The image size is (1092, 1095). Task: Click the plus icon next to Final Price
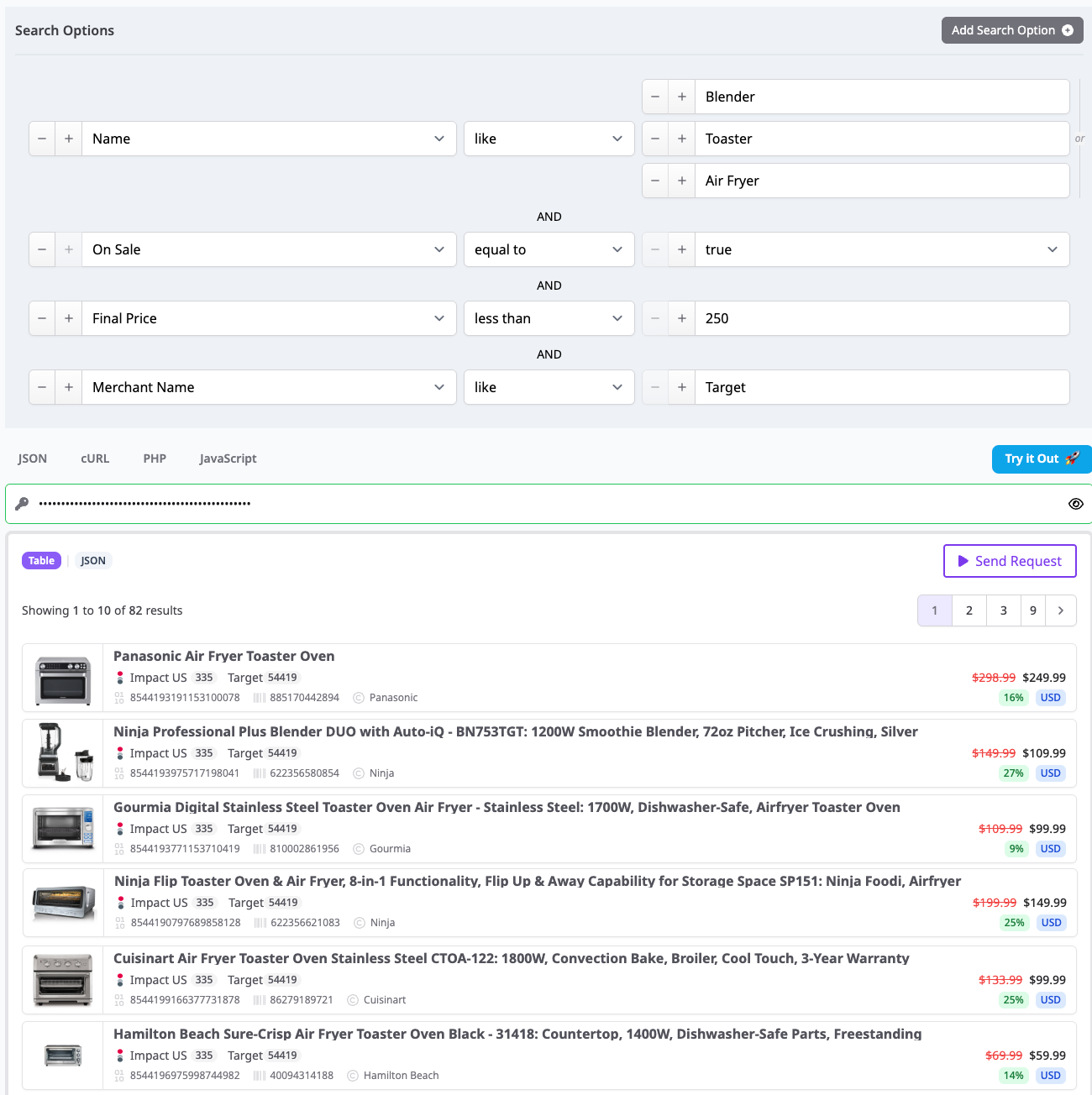69,318
